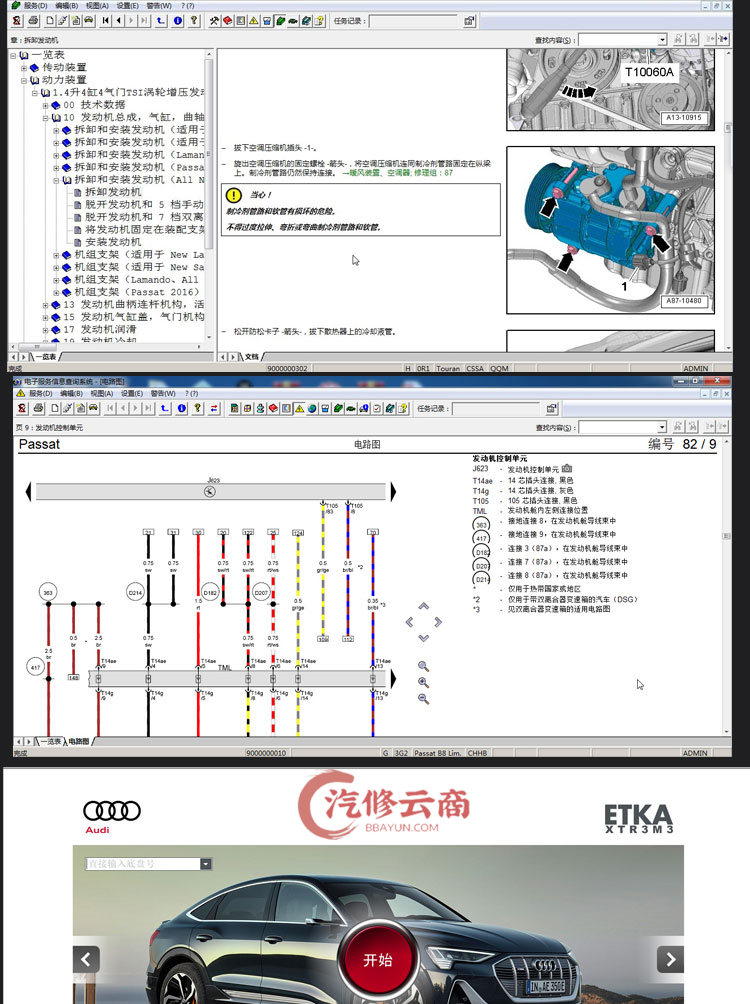Expand the 13 发动机曲柄连杆机构 node

pos(45,305)
